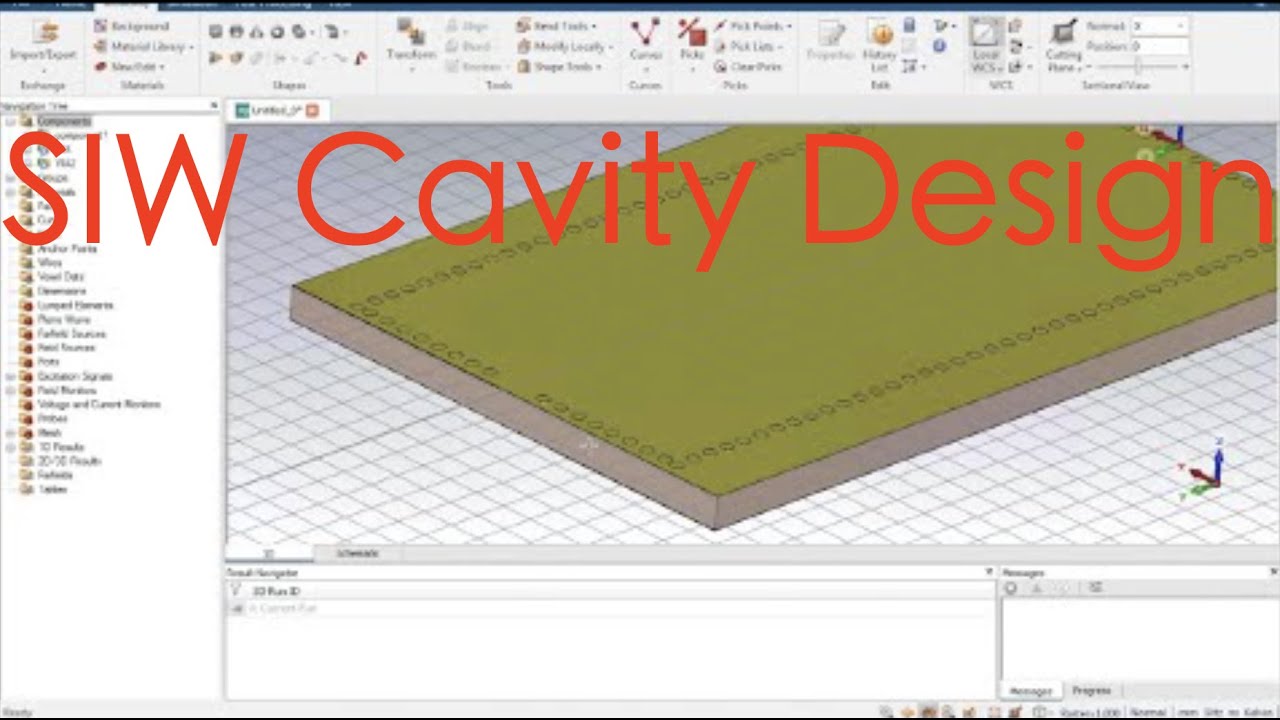Open the Bend Tools dropdown
Screen dimensions: 1280x720
[557, 25]
